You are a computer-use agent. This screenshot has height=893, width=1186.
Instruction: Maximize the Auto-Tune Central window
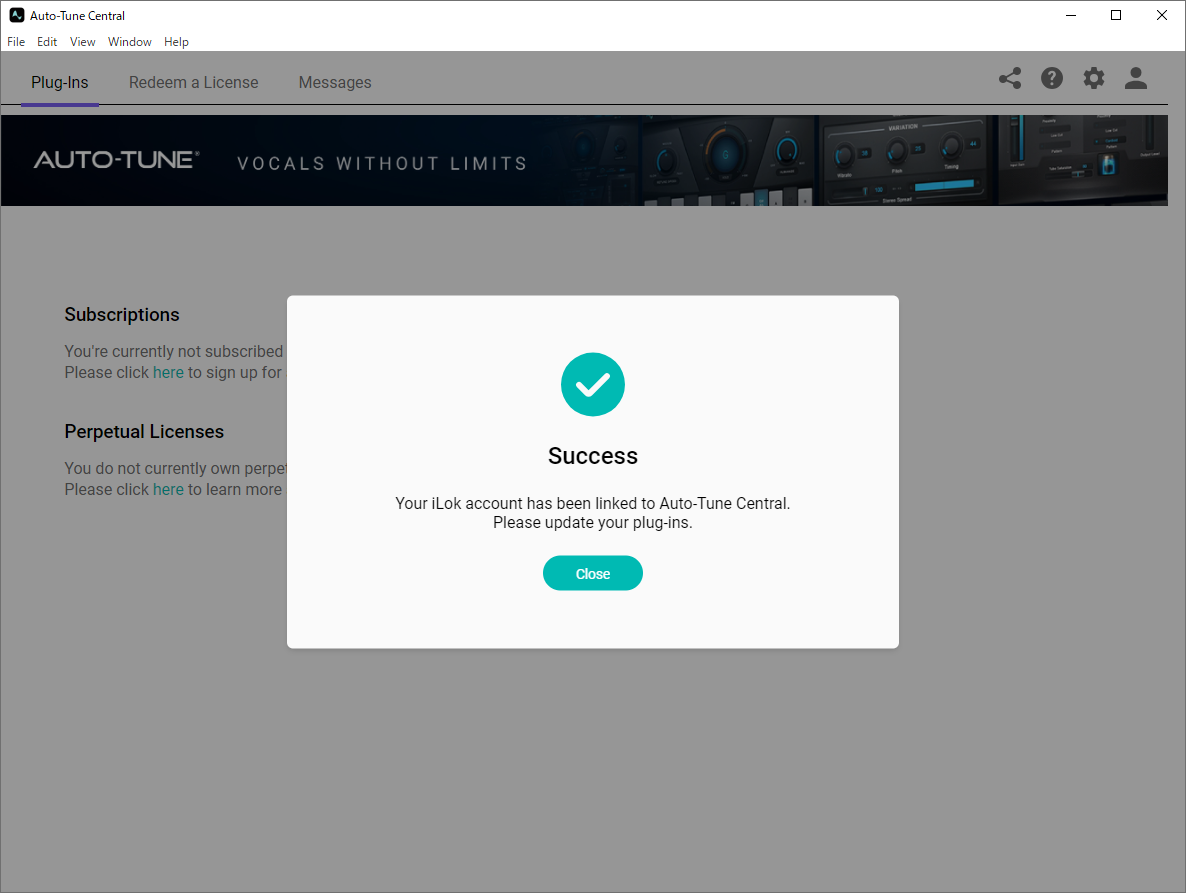coord(1116,15)
